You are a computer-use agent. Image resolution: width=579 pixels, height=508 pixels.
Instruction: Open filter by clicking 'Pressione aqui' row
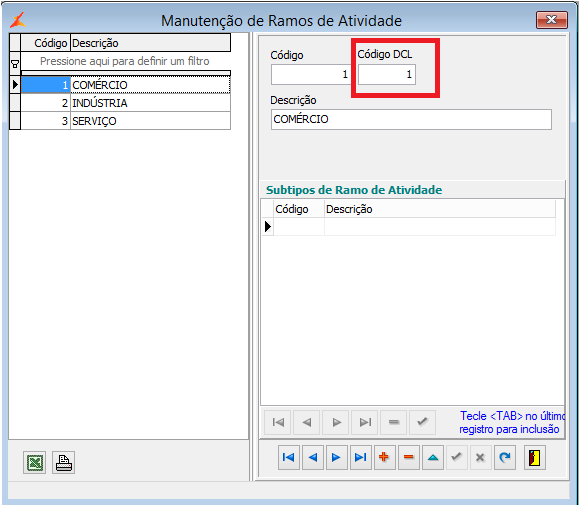(125, 61)
